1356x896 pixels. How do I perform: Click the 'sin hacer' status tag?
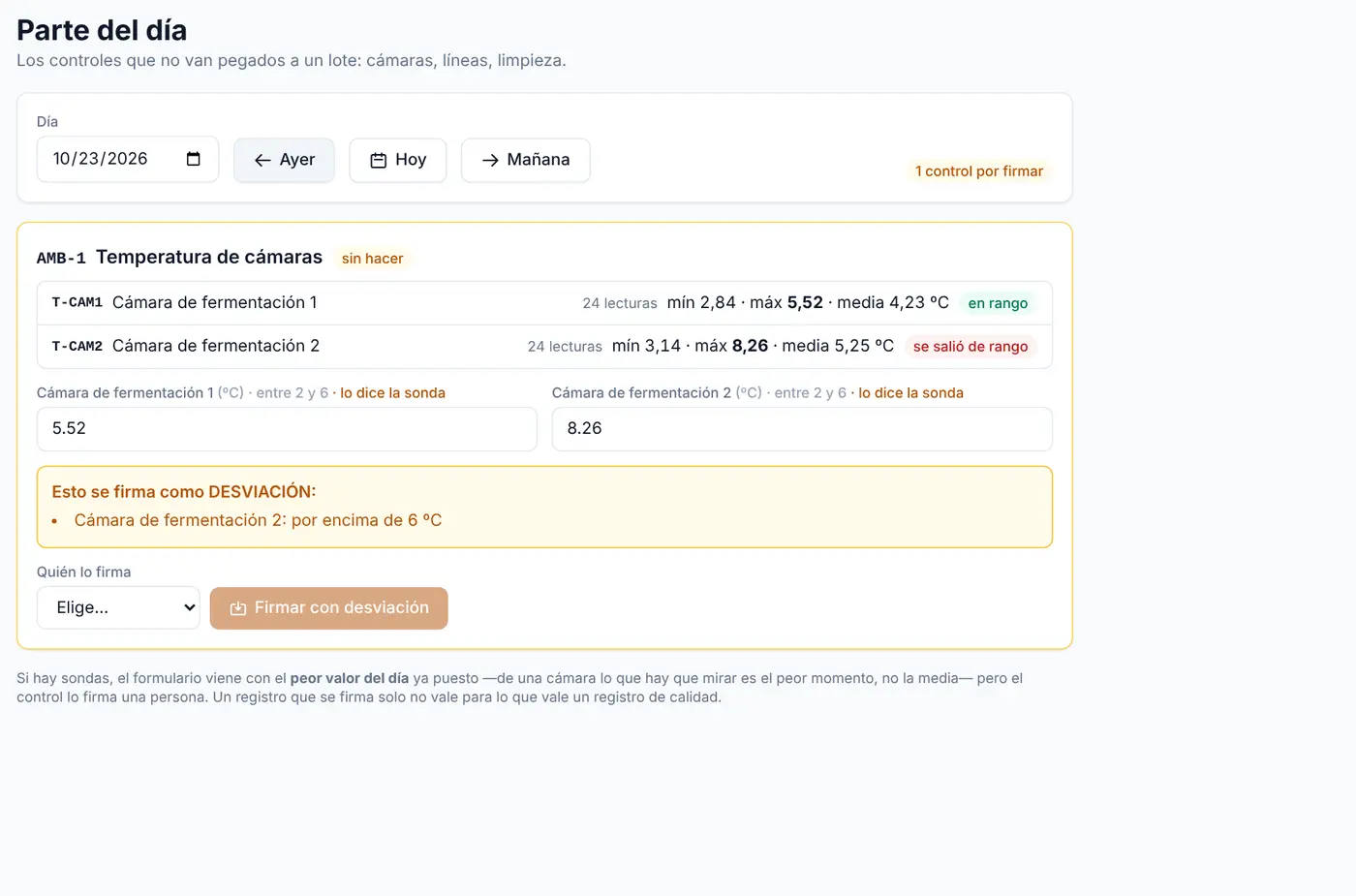(x=372, y=259)
